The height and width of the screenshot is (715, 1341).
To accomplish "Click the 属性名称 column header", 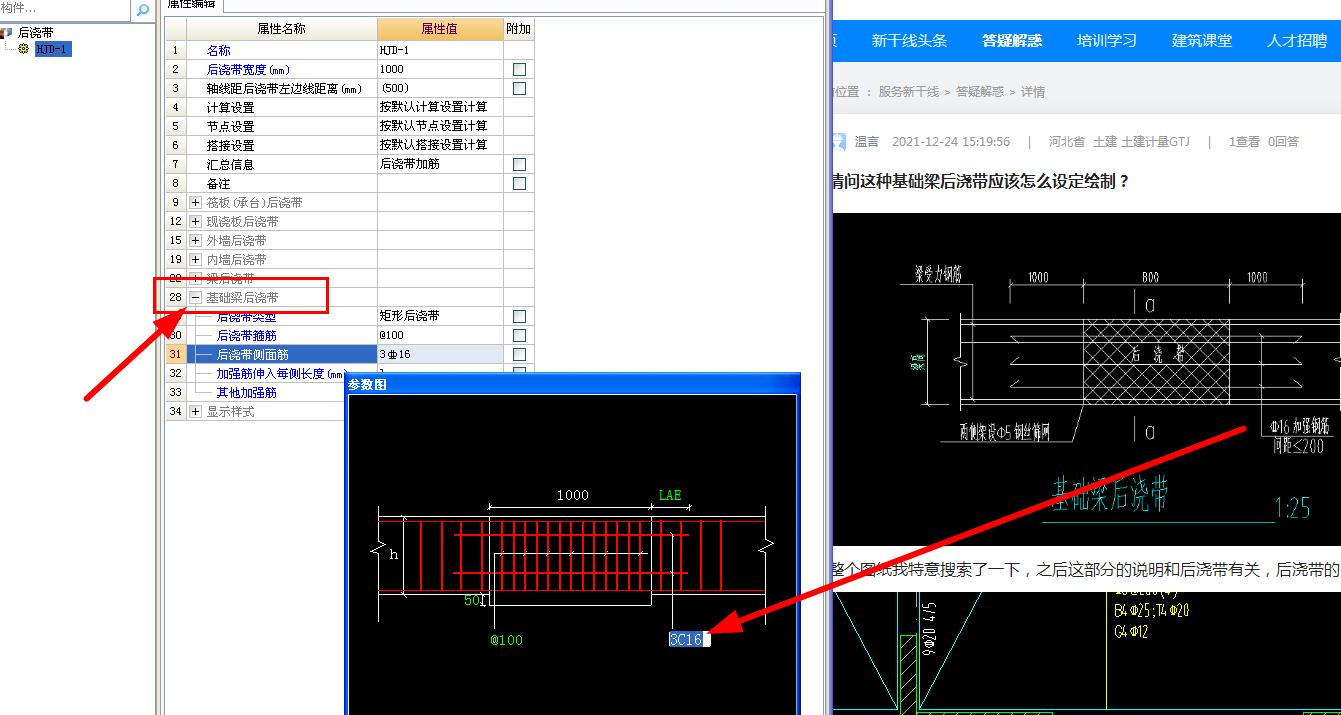I will point(281,29).
